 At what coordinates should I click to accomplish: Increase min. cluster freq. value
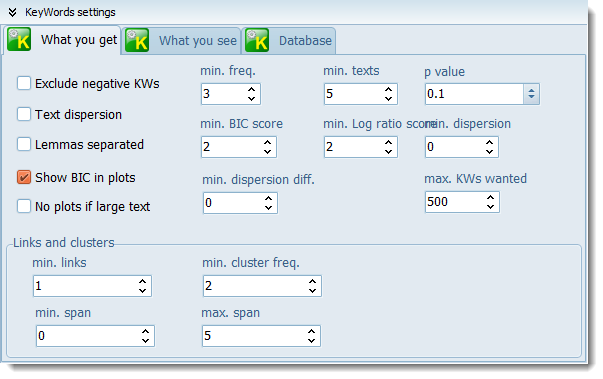(312, 281)
